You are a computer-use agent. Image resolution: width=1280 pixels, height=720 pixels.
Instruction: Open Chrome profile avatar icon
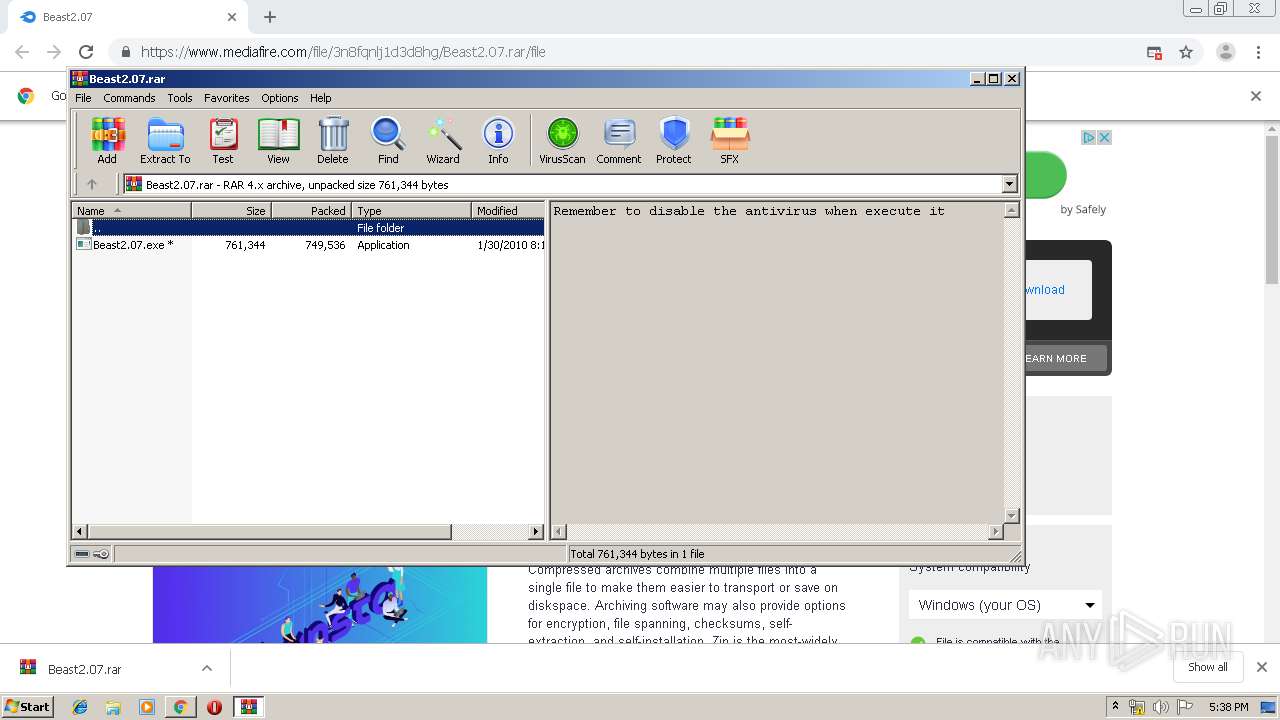click(1225, 52)
